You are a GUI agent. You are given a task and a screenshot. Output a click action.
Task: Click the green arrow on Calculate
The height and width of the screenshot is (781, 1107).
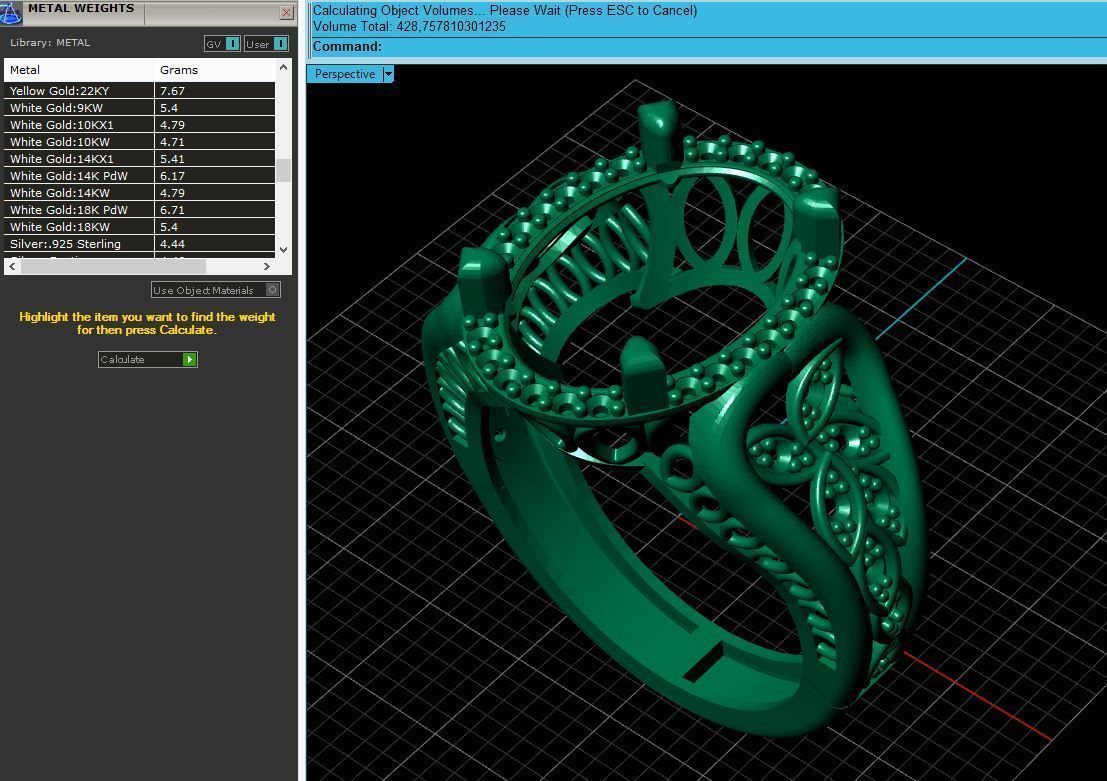[189, 359]
